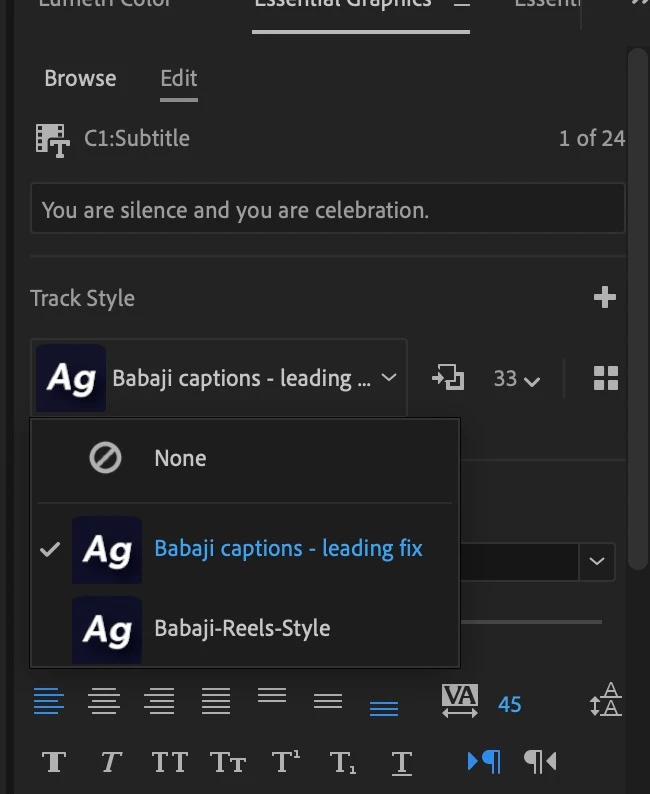Switch to the Browse tab
The image size is (650, 794).
(x=80, y=78)
